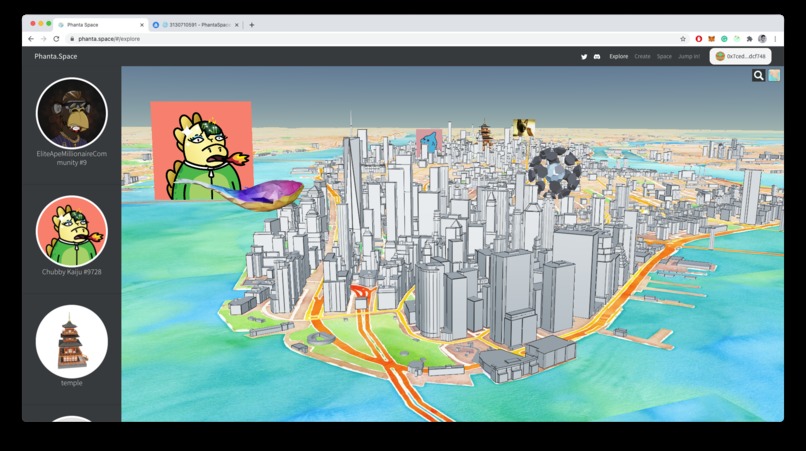Viewport: 806px width, 451px height.
Task: Open the Discord link in the header
Action: click(x=597, y=57)
